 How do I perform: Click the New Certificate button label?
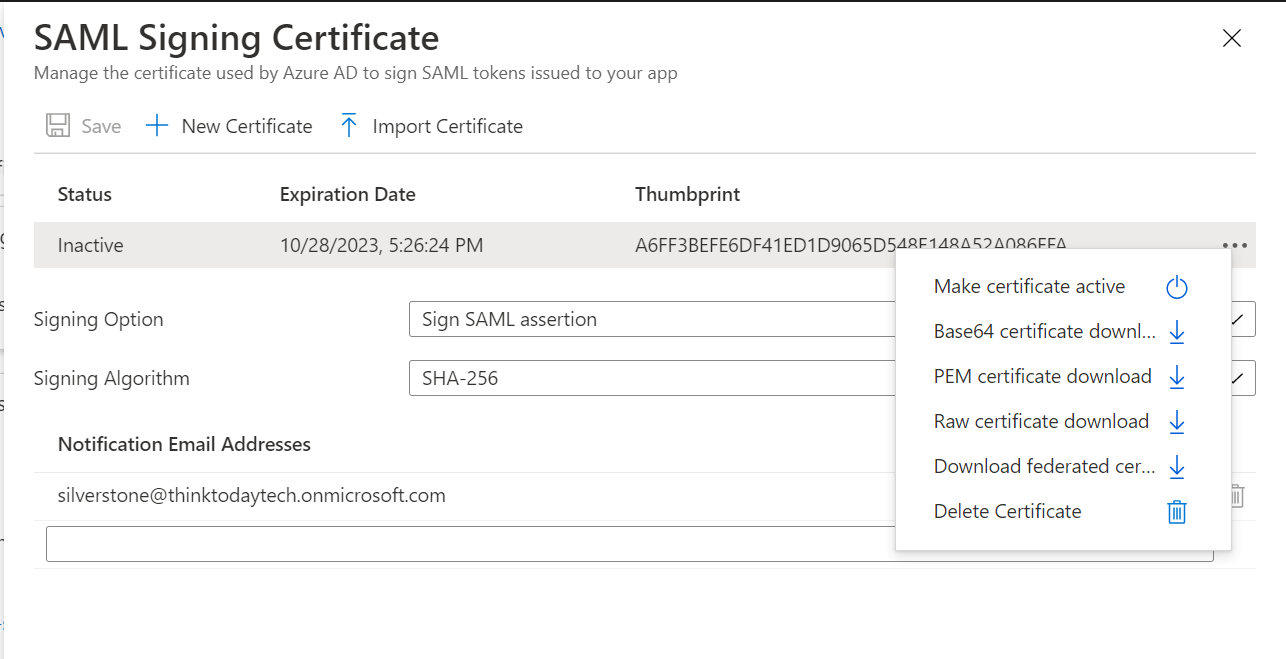click(247, 127)
